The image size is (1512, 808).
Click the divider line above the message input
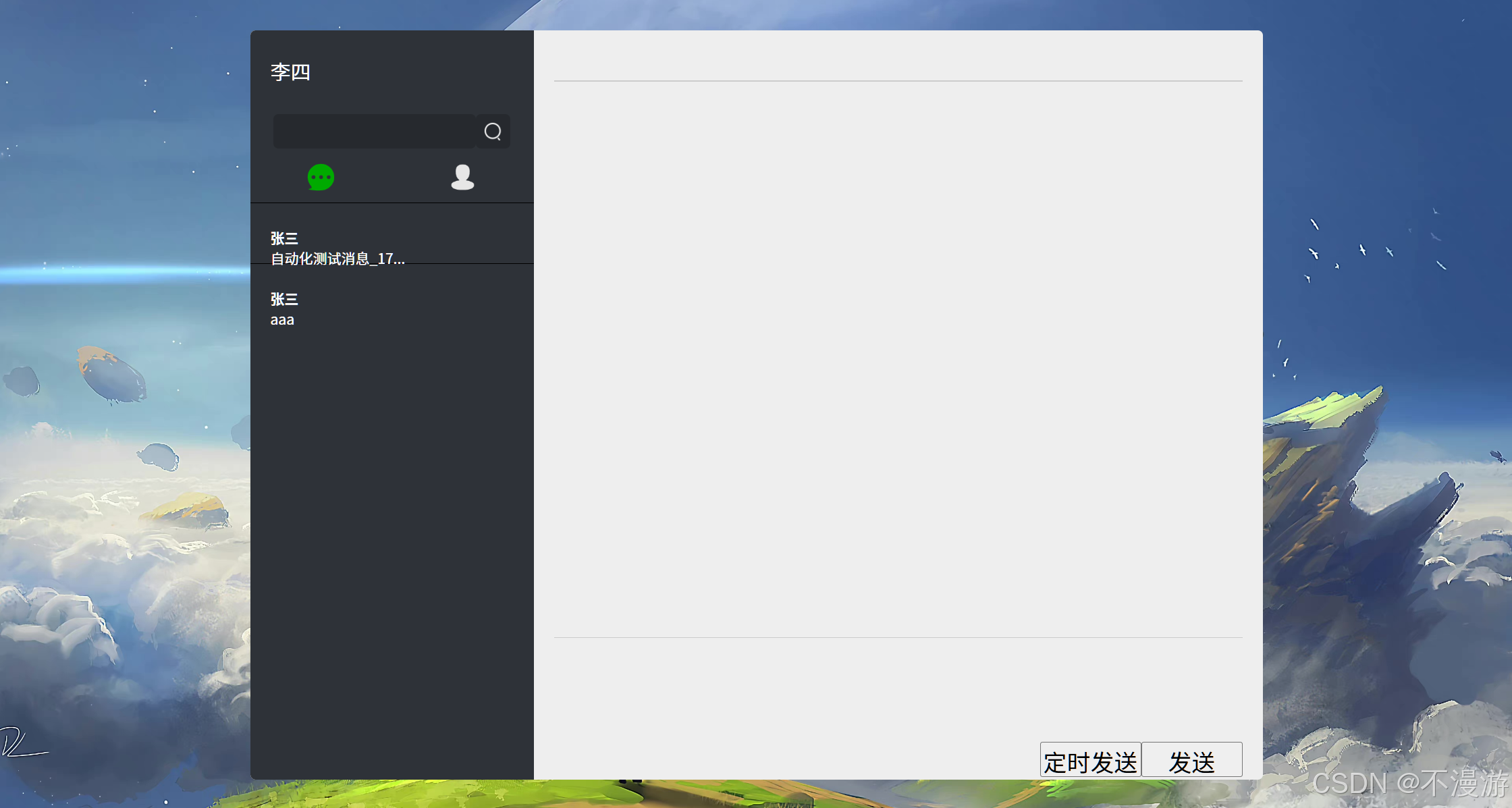898,637
